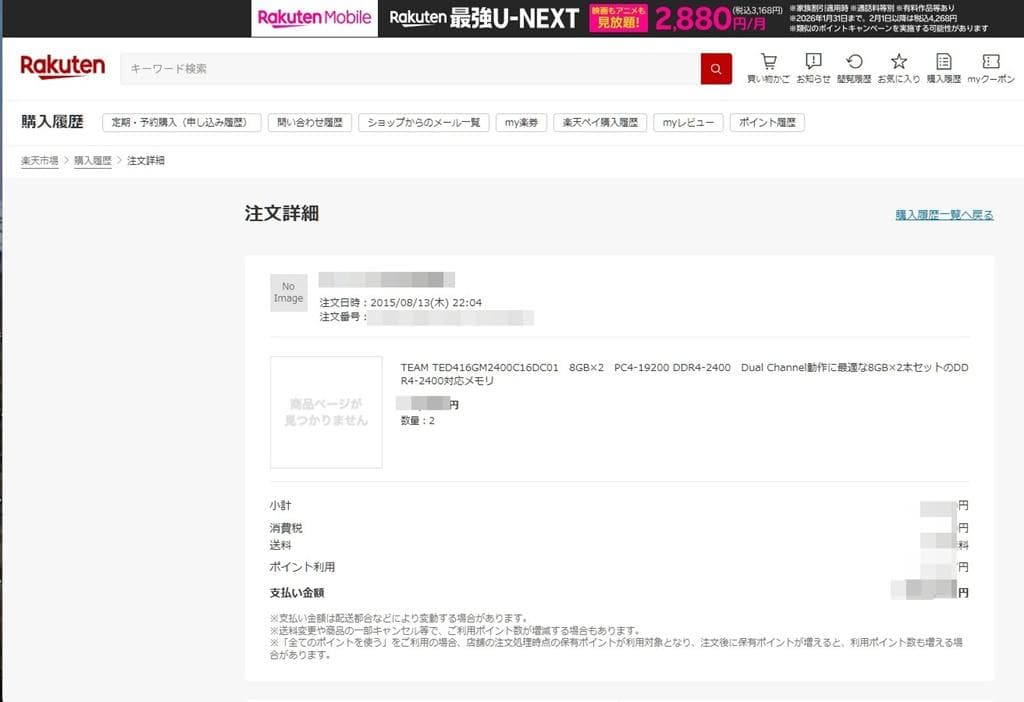The image size is (1024, 702).
Task: View 閲覧履歴 browsing history icon
Action: point(855,66)
